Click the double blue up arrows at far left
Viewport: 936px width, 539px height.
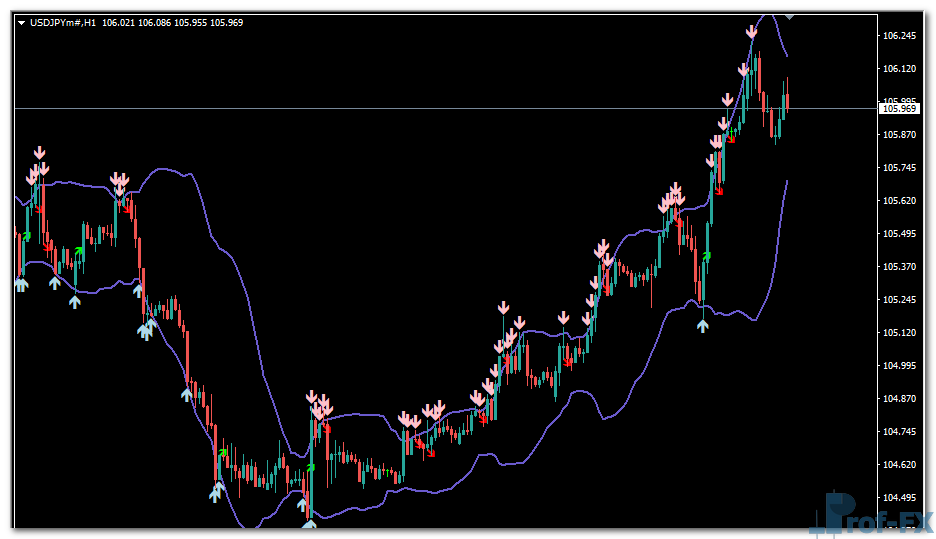point(21,285)
